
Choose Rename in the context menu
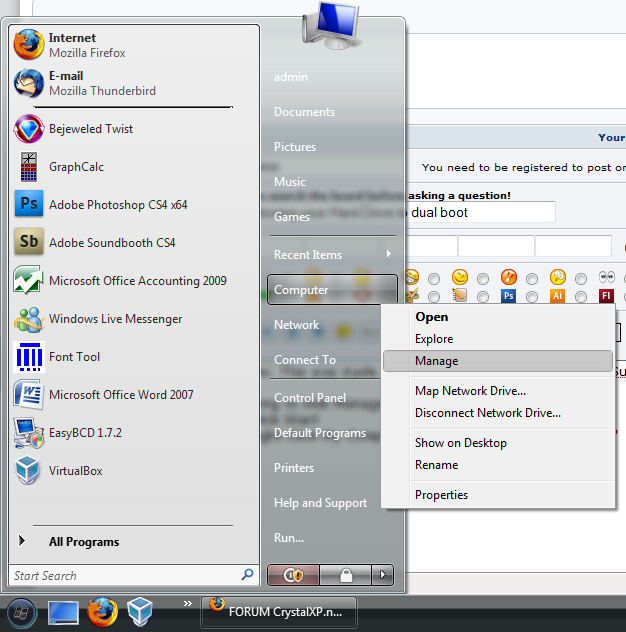498,465
